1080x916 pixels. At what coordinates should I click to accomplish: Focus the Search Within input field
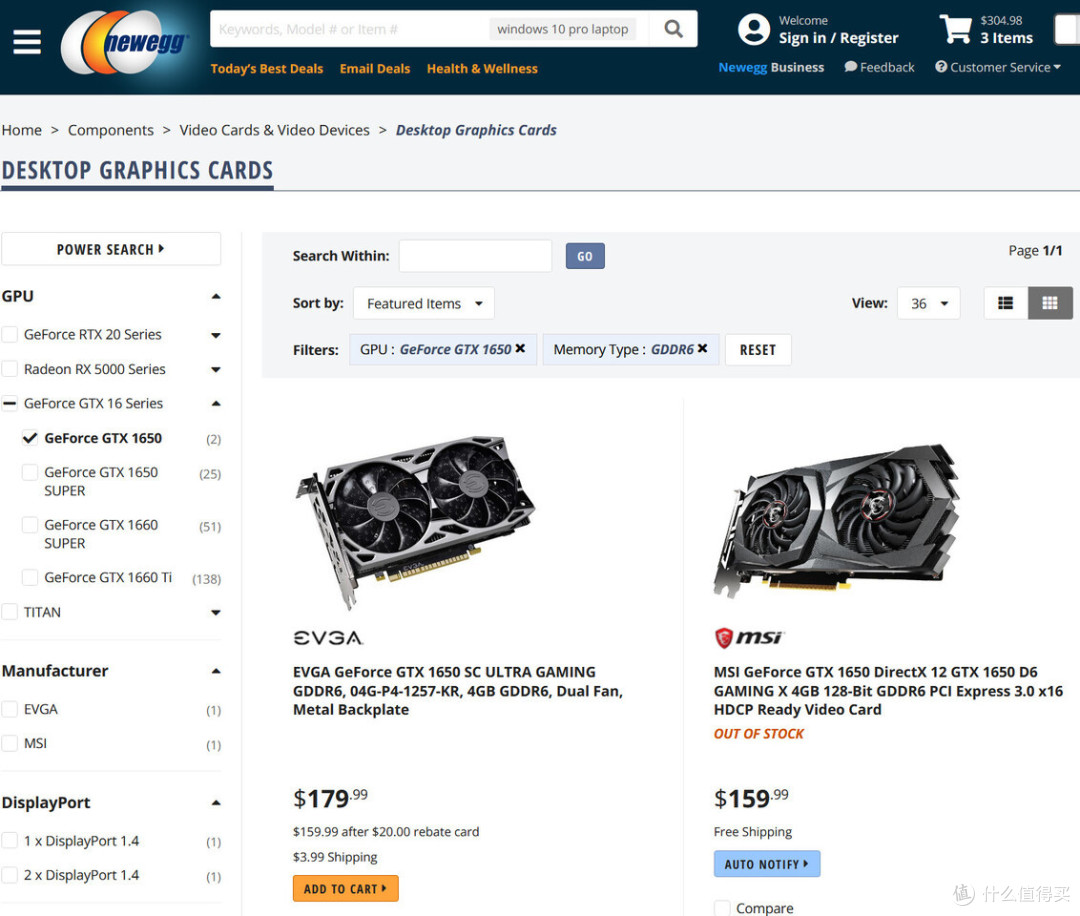tap(475, 256)
